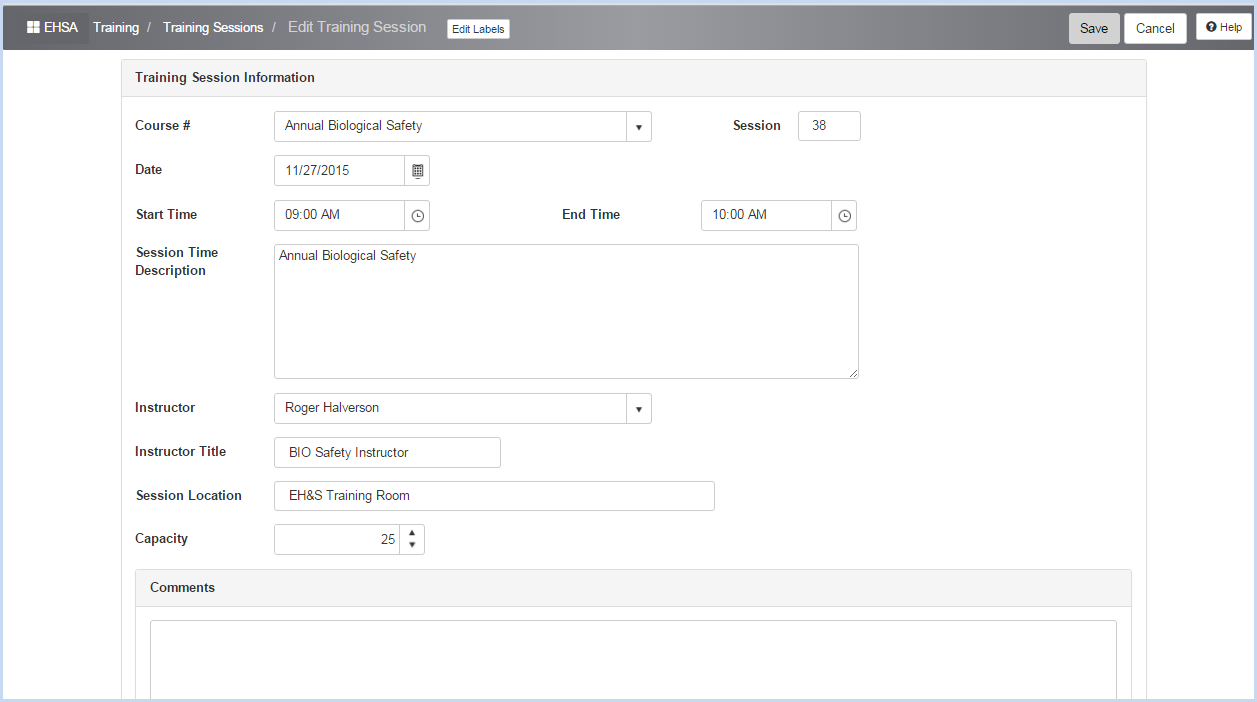Navigate to Training Sessions breadcrumb
This screenshot has width=1257, height=702.
[x=213, y=28]
